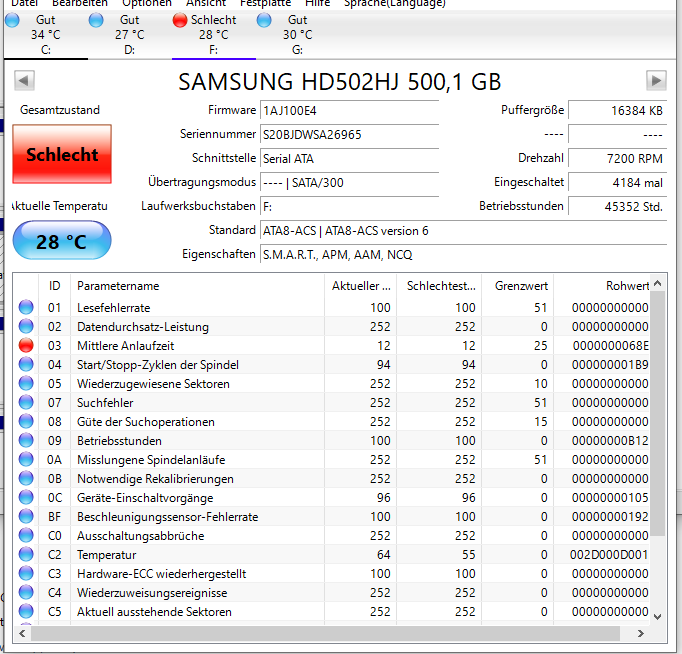682x654 pixels.
Task: Click the Firmware field 1AJ100E4
Action: tap(349, 110)
